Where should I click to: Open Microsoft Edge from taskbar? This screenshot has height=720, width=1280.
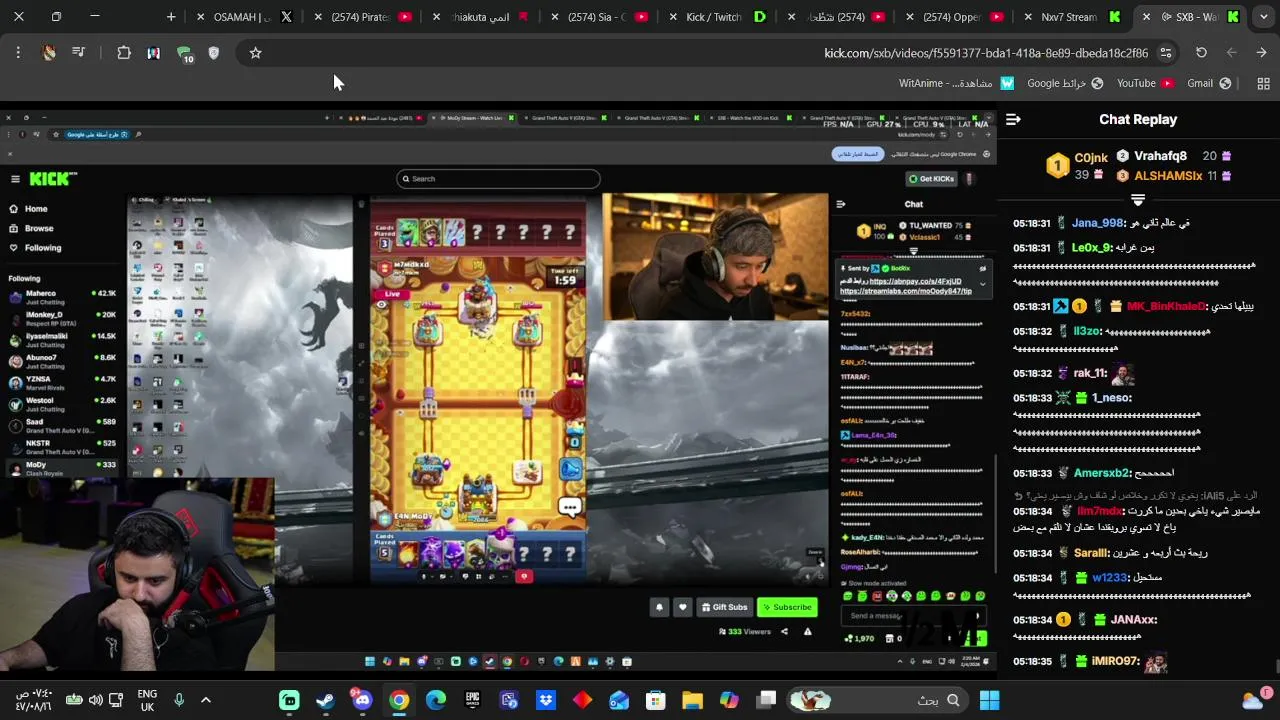click(435, 700)
